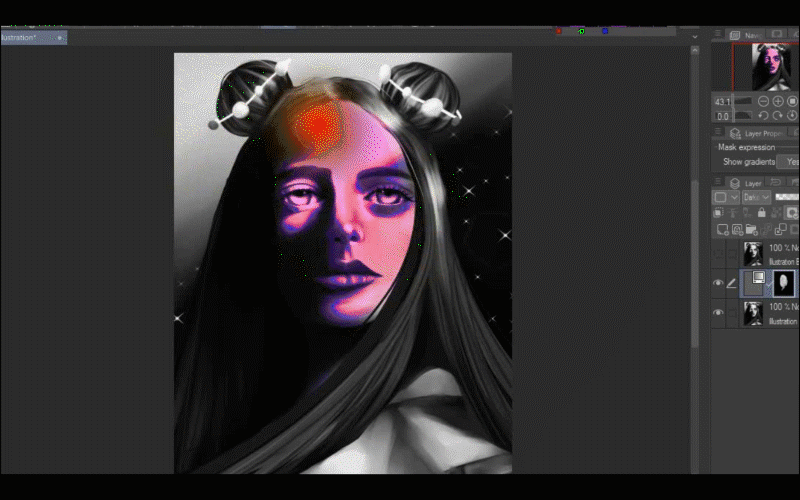Adjust the Navigator rotation slider
Image resolution: width=800 pixels, height=500 pixels.
[743, 116]
